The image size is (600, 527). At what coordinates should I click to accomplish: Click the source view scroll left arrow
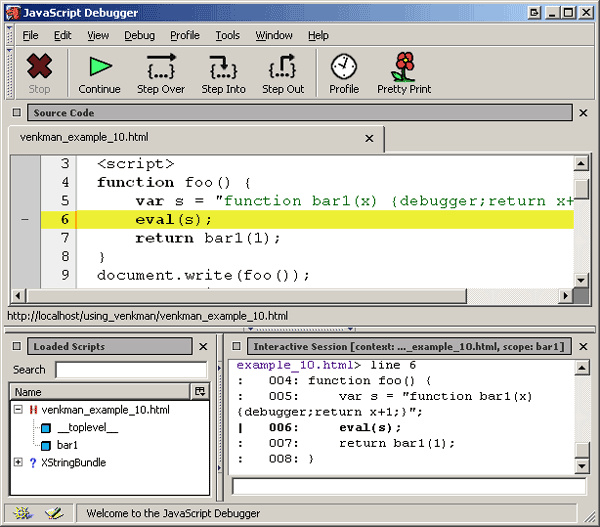coord(18,296)
